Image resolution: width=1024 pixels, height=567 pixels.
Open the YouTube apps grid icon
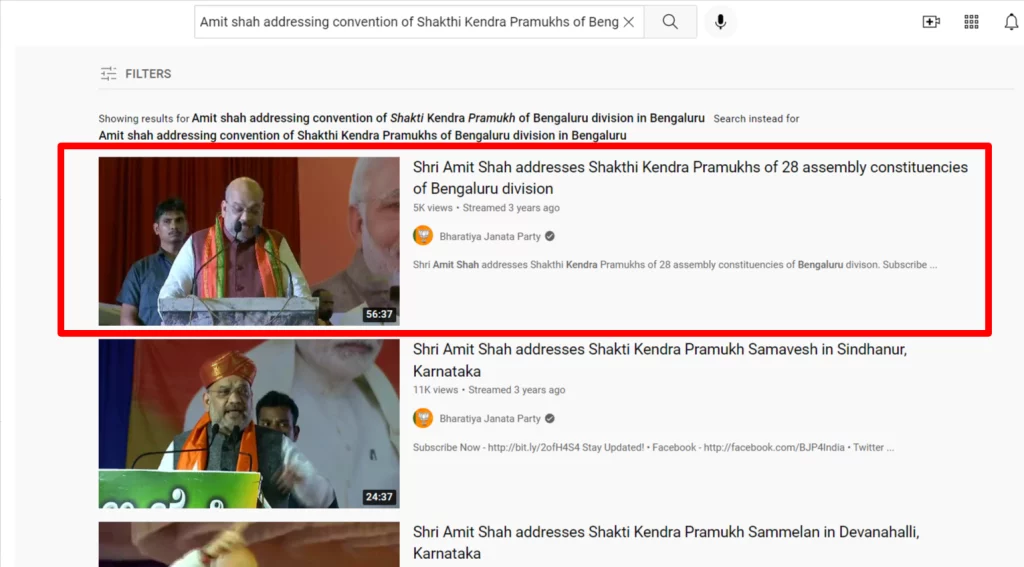(x=971, y=22)
